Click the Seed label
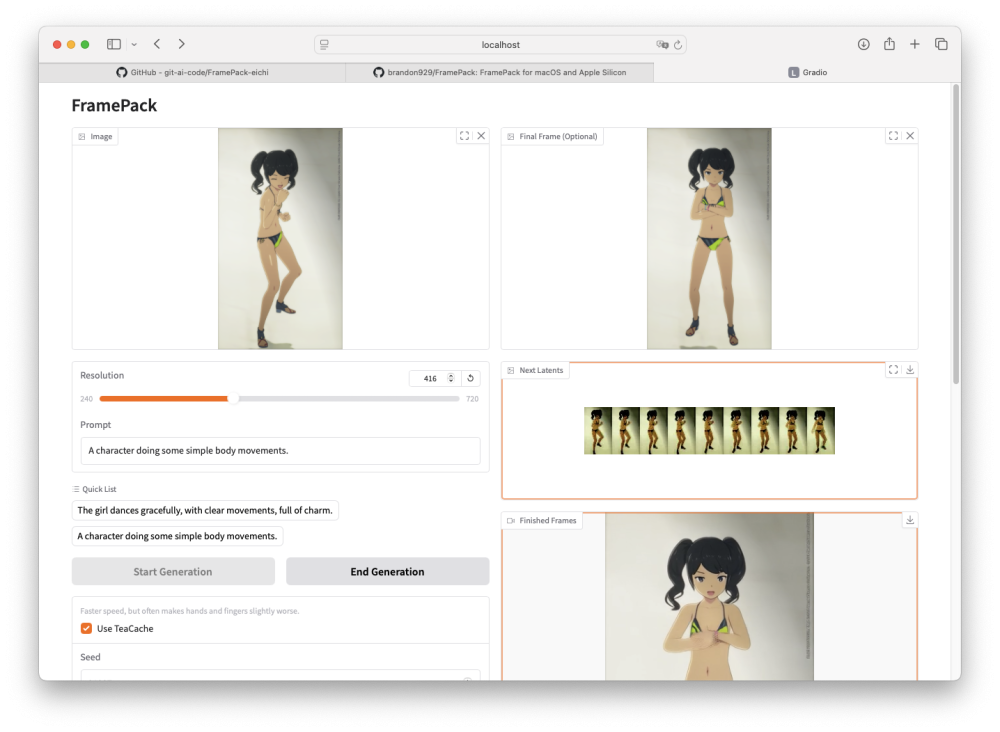This screenshot has height=732, width=1000. tap(91, 657)
